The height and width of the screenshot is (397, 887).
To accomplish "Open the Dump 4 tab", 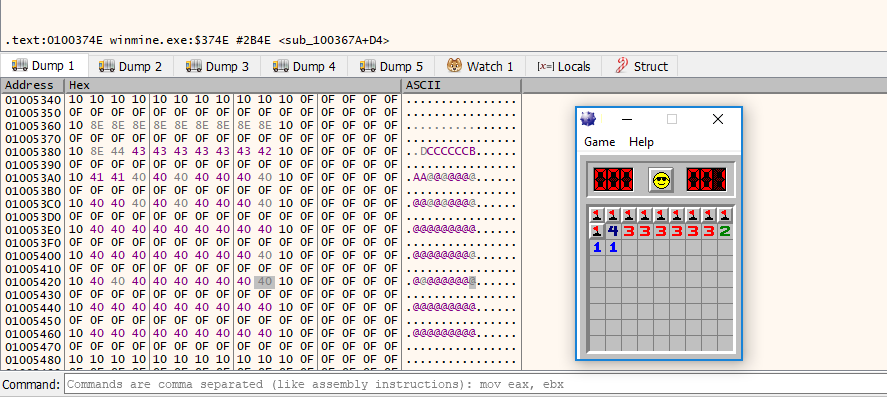I will pos(305,66).
